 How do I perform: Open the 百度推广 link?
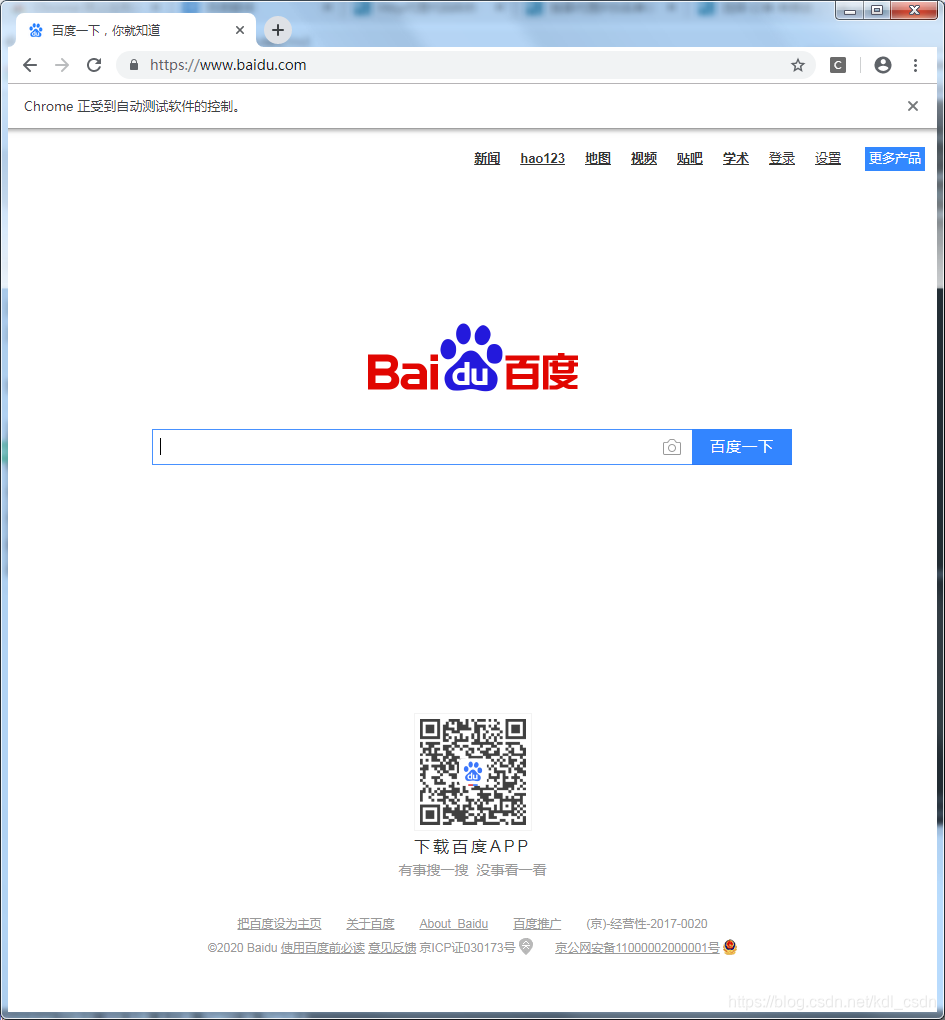click(537, 924)
